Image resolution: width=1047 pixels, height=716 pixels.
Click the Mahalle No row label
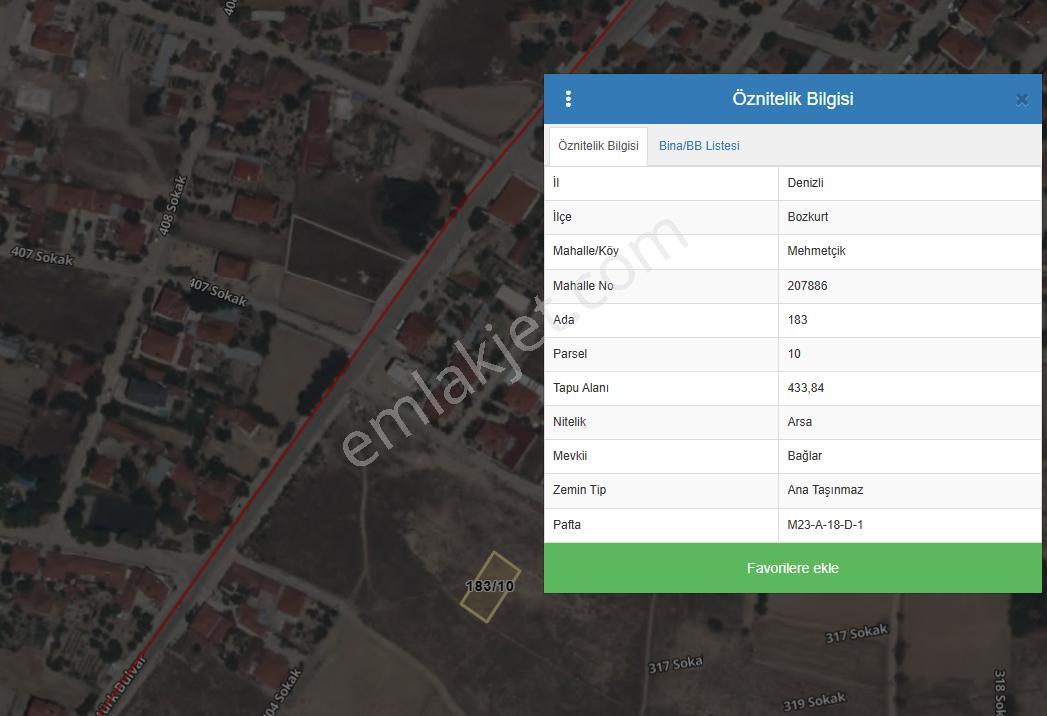[x=583, y=286]
